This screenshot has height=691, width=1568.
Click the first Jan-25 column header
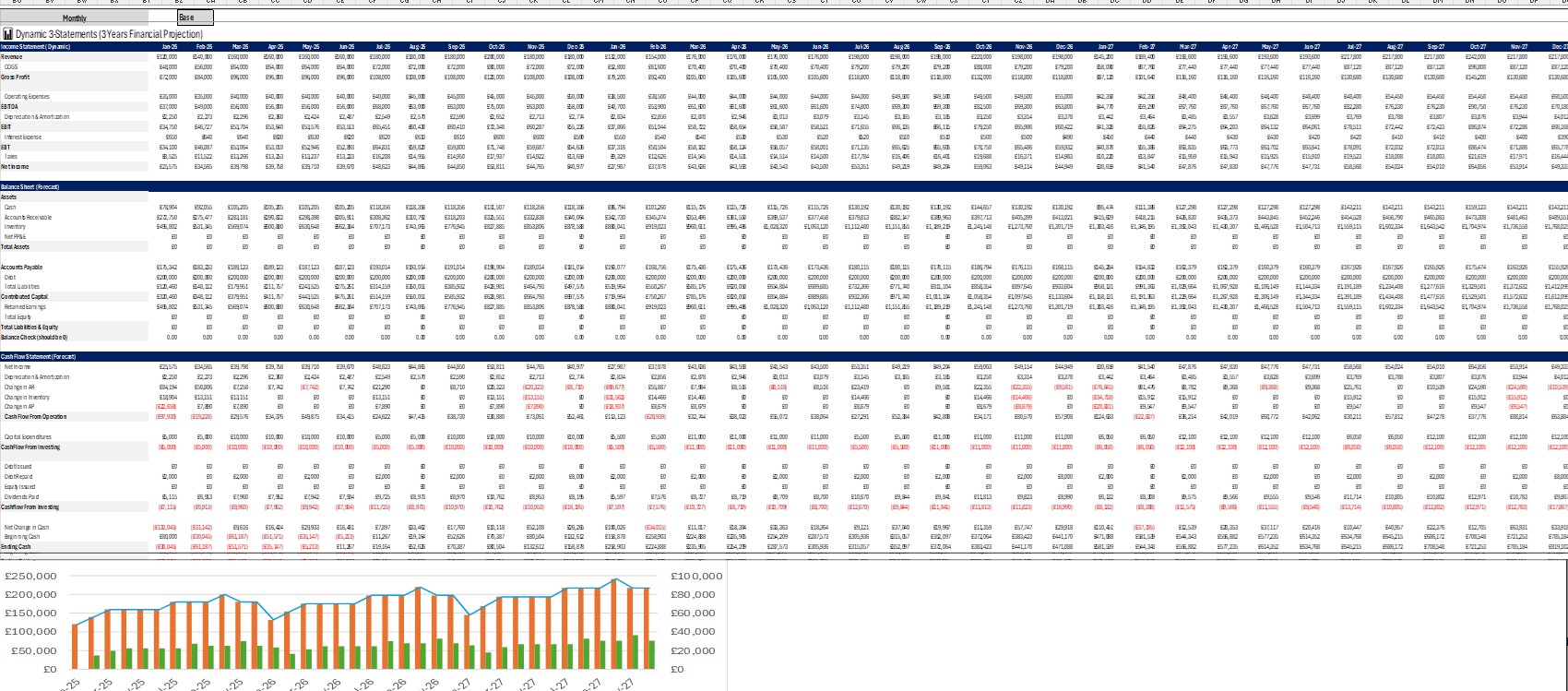169,46
